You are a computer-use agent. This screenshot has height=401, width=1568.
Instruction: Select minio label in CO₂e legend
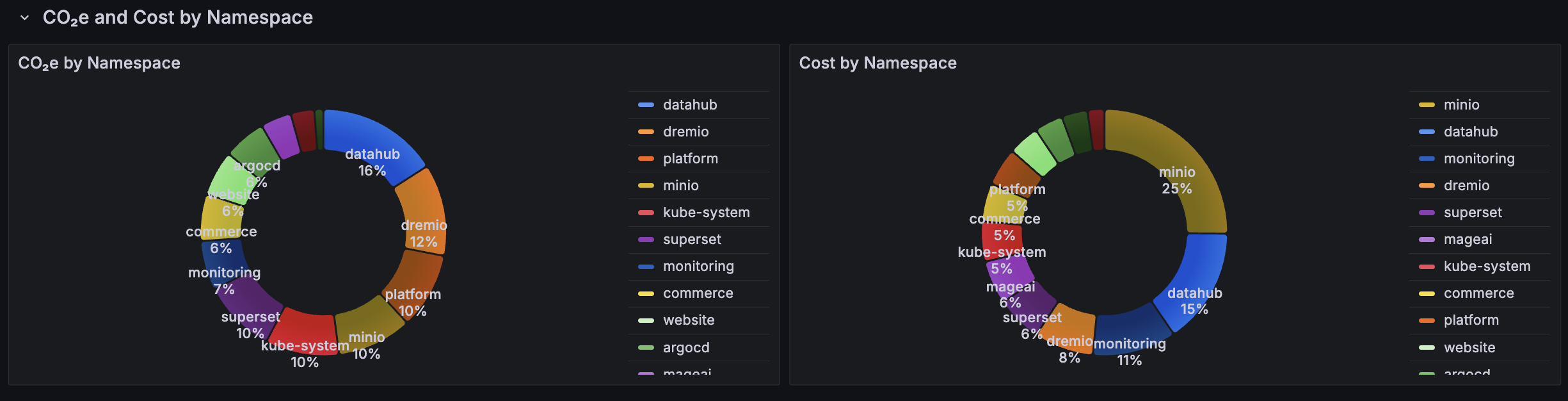[681, 185]
